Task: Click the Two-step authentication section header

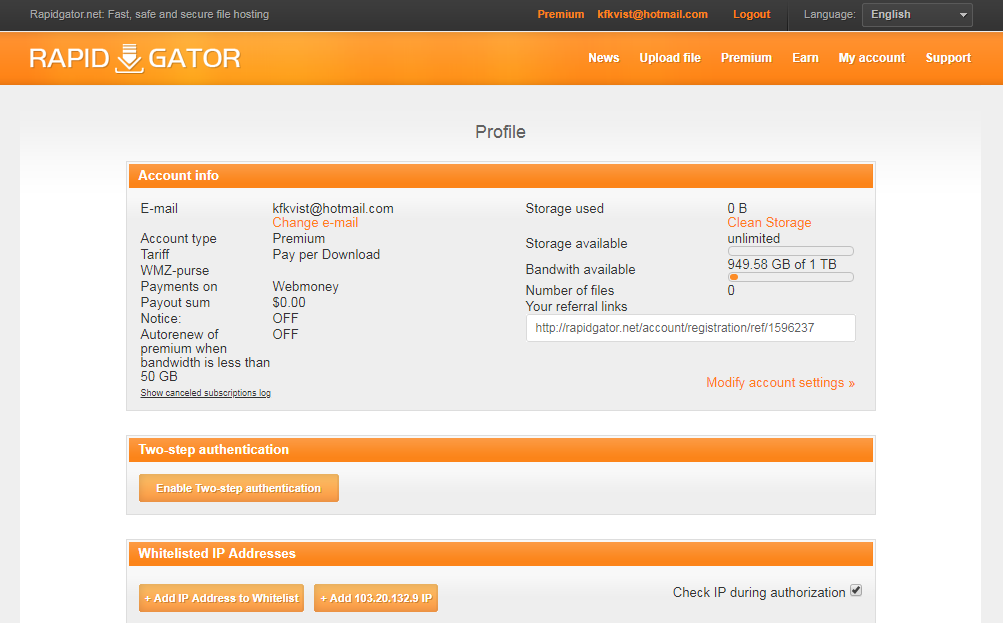Action: coord(501,450)
